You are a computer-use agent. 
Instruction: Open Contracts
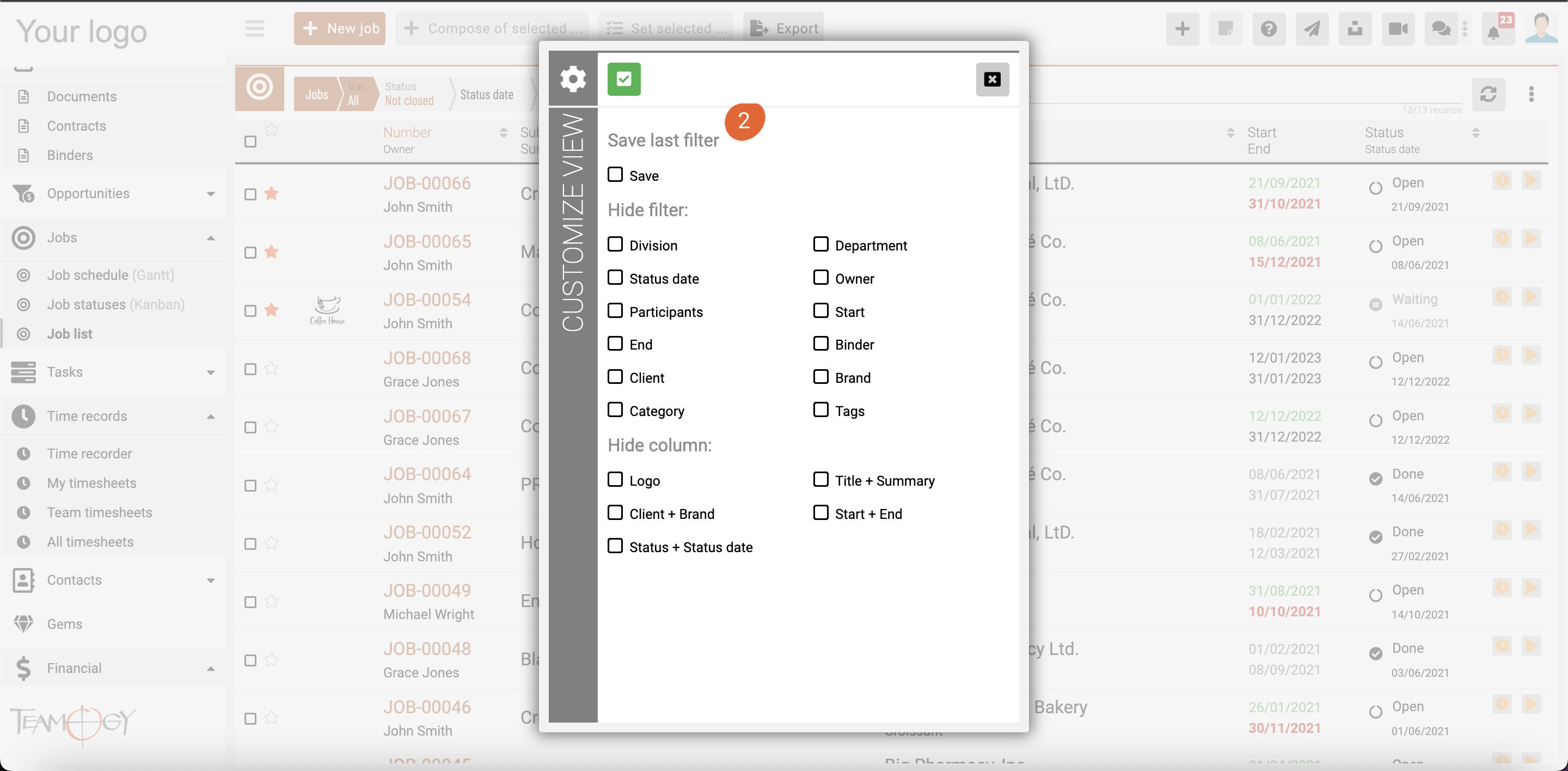point(77,126)
